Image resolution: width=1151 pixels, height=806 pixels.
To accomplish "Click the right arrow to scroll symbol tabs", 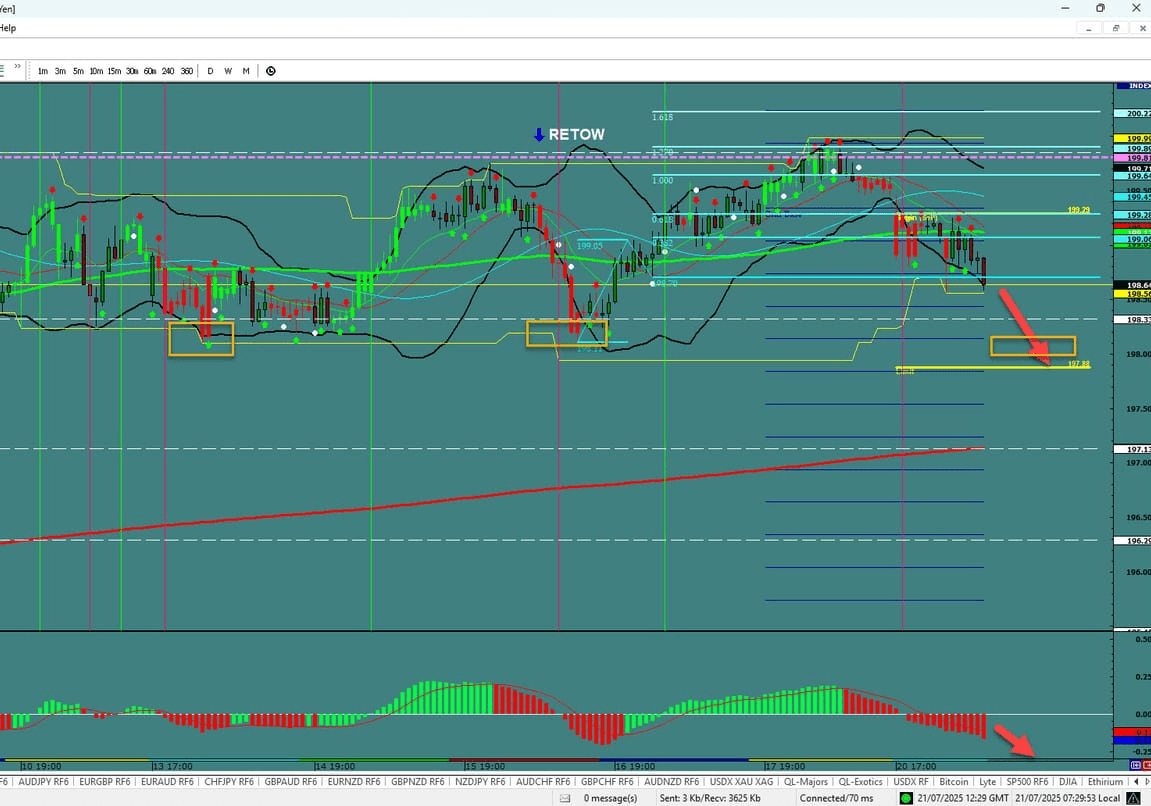I will [x=1146, y=781].
